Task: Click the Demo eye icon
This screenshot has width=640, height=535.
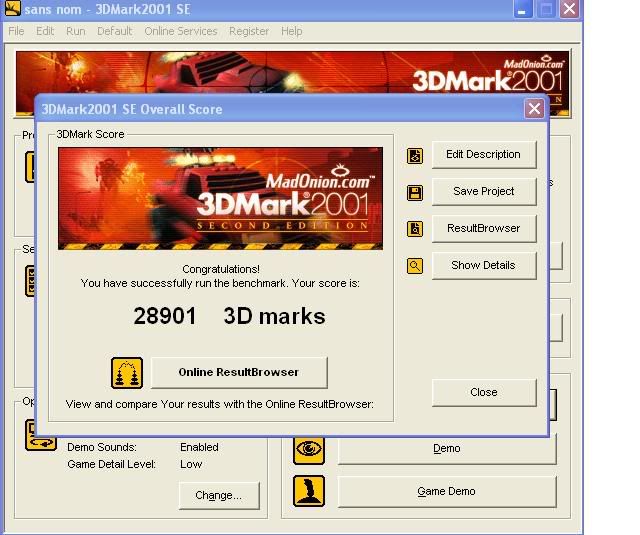Action: 309,449
